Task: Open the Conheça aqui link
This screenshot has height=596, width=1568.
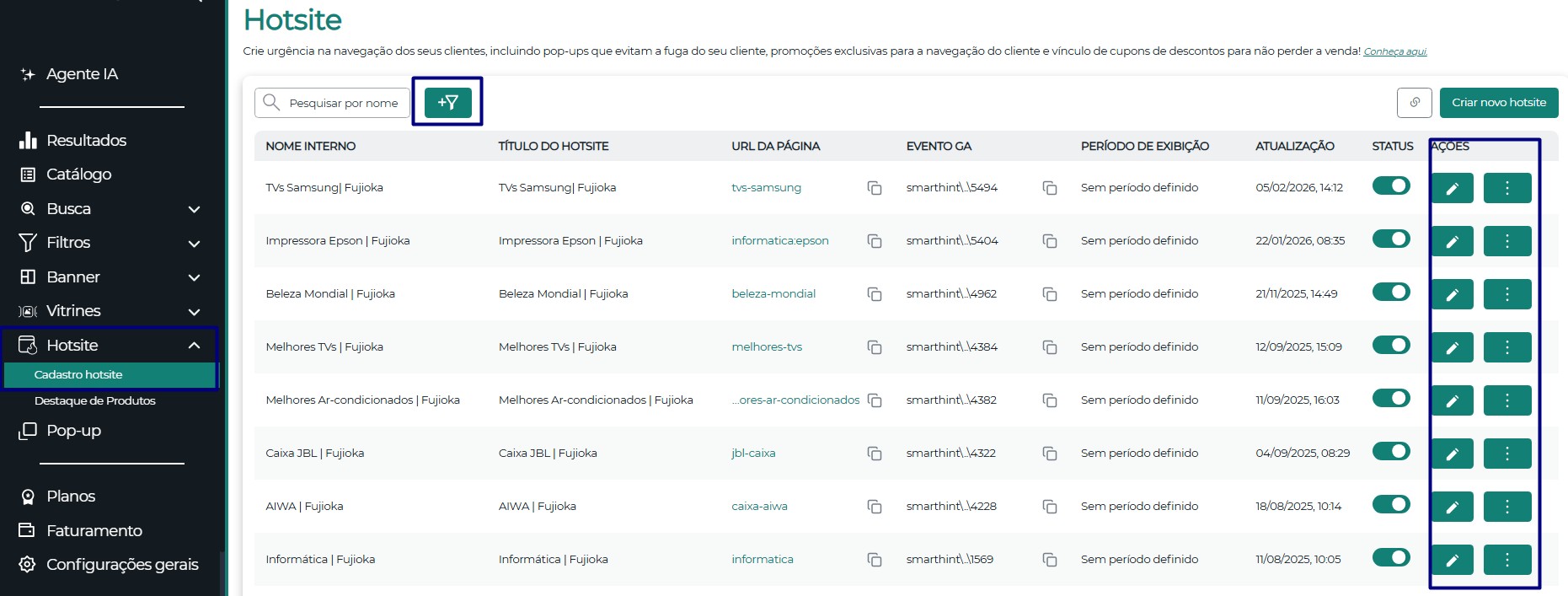Action: 1395,51
